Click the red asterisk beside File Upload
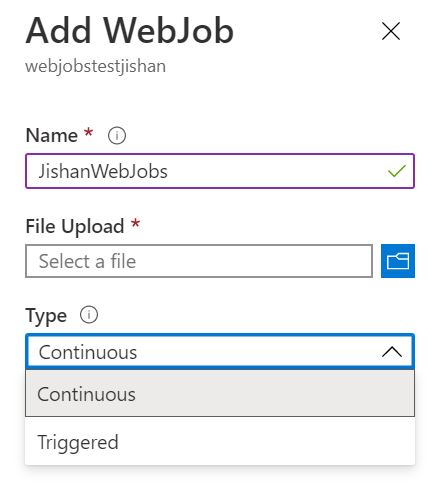This screenshot has height=497, width=445. point(135,223)
